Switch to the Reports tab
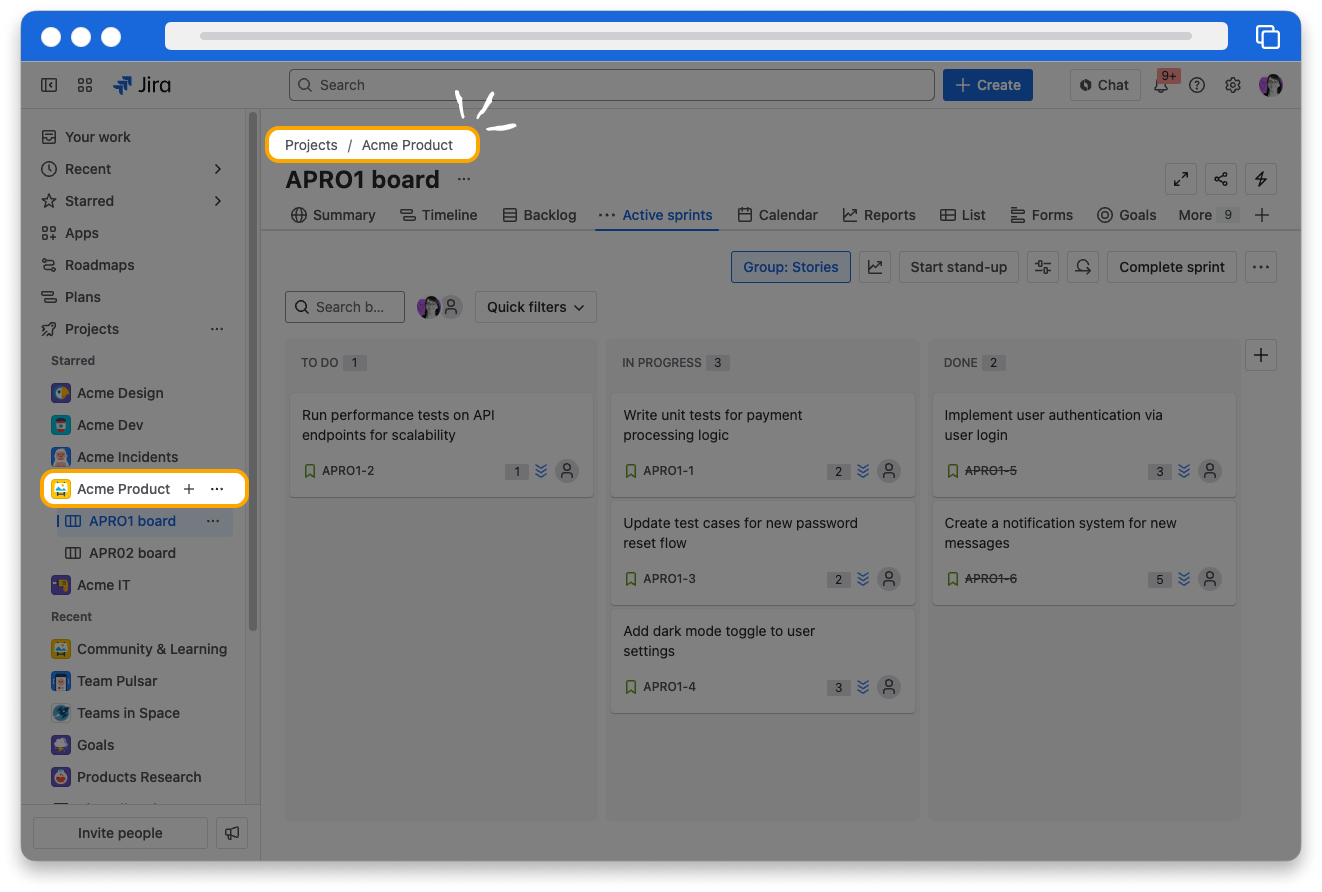Screen dimensions: 1322x892 click(x=879, y=215)
